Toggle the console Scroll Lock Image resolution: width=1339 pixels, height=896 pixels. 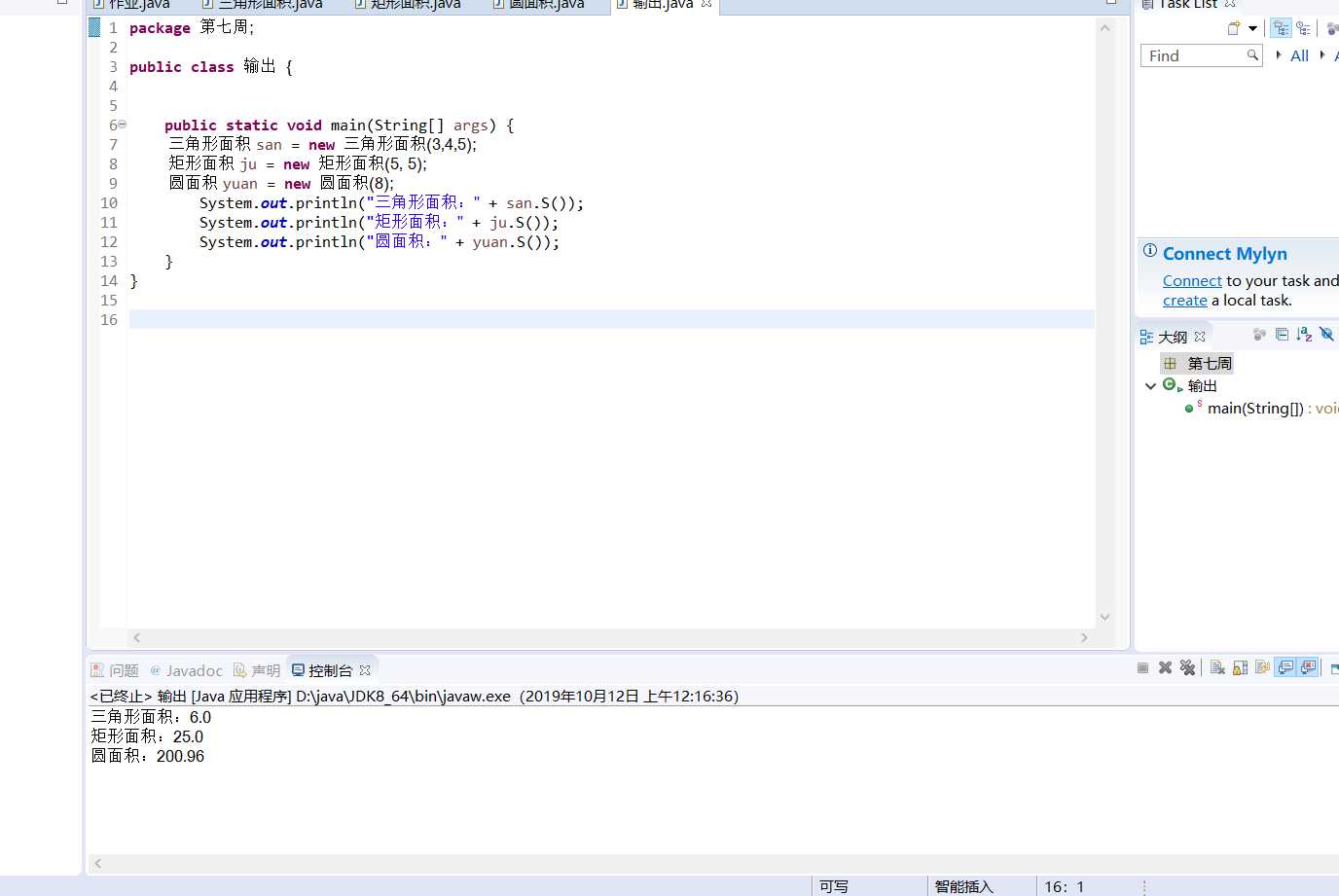point(1240,667)
